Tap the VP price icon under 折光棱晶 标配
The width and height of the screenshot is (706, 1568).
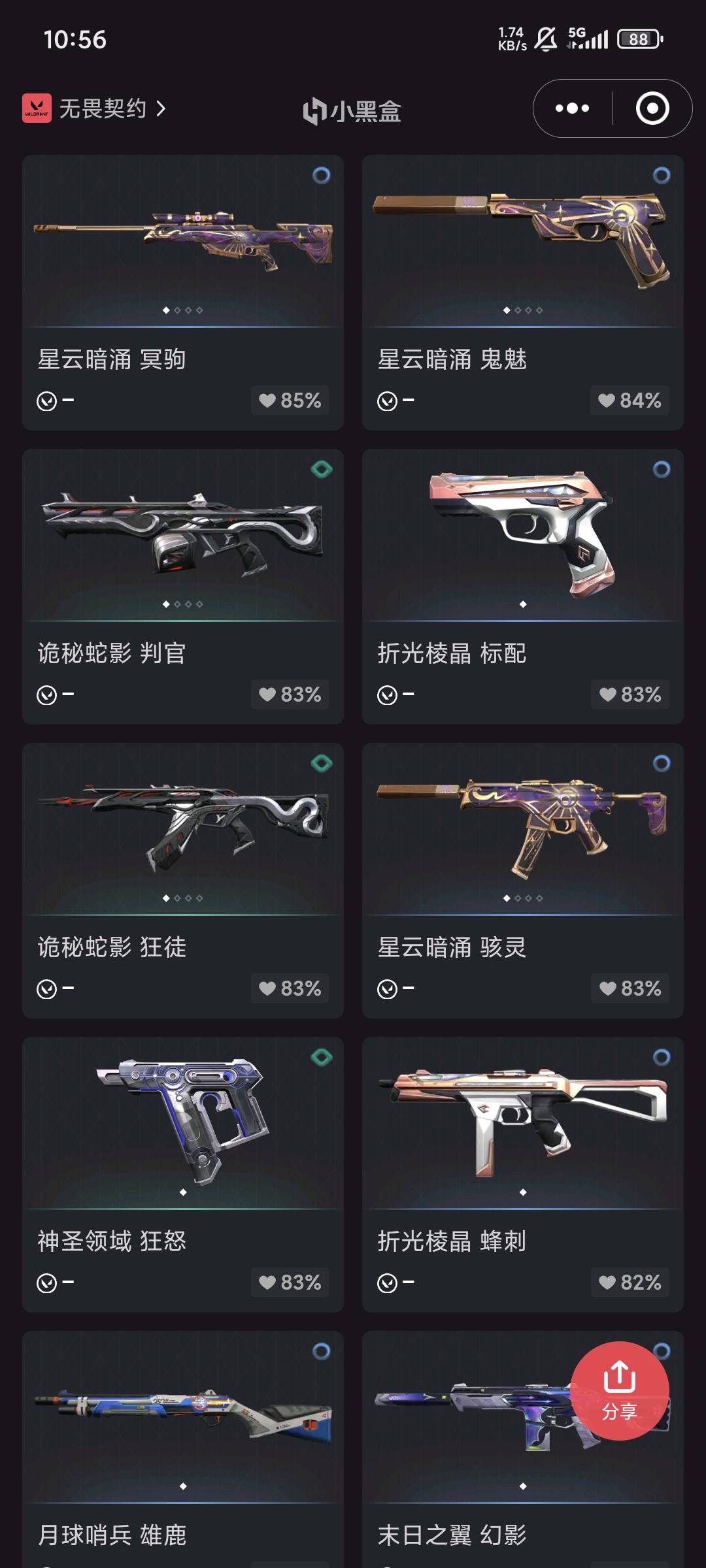387,695
